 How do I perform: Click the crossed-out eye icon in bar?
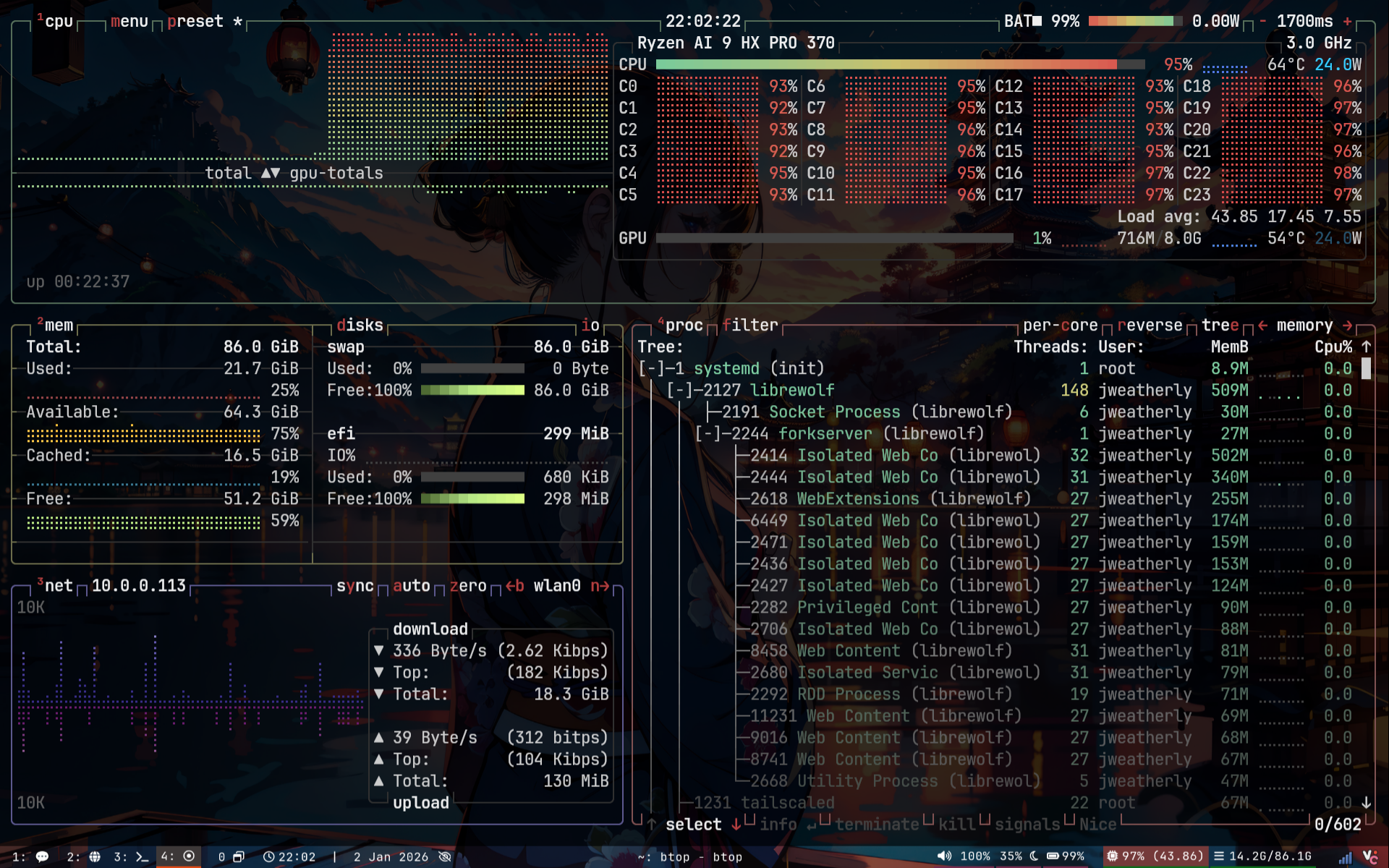point(445,856)
